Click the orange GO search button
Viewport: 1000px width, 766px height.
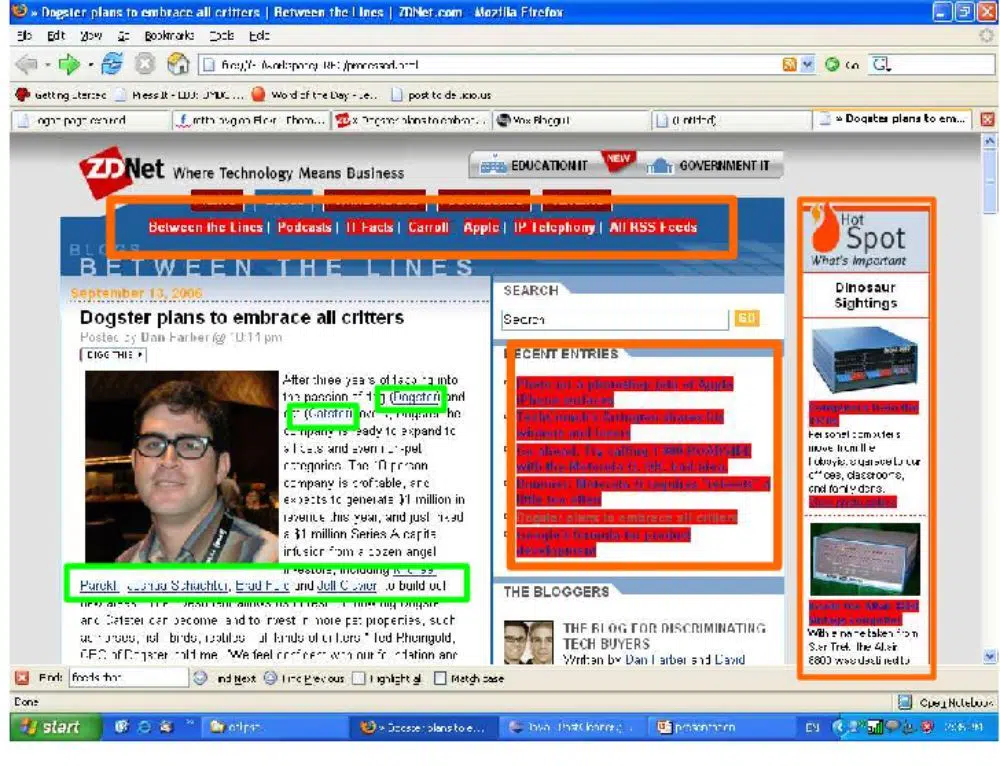pos(746,319)
